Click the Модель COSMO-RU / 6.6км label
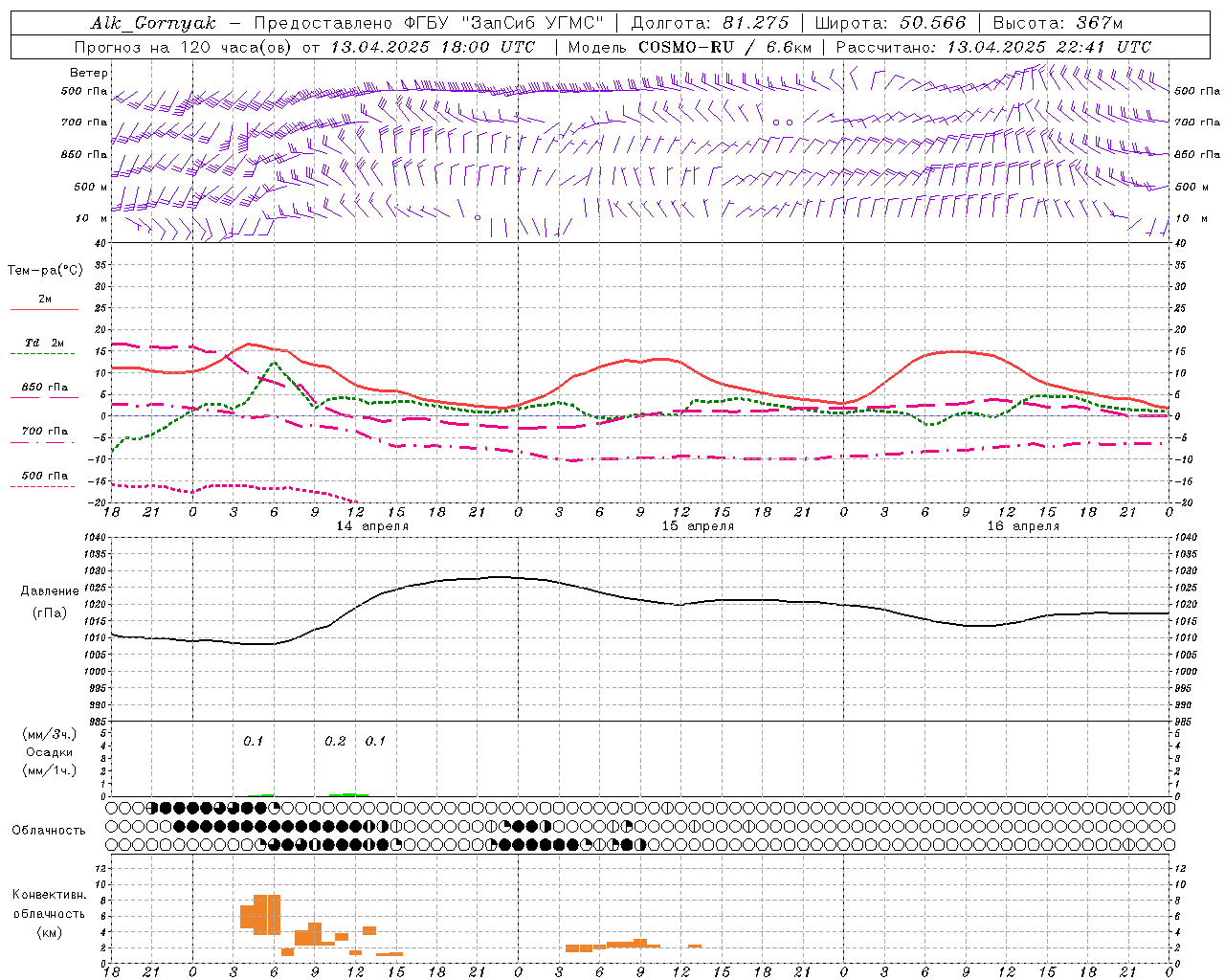1225x980 pixels. pyautogui.click(x=690, y=47)
